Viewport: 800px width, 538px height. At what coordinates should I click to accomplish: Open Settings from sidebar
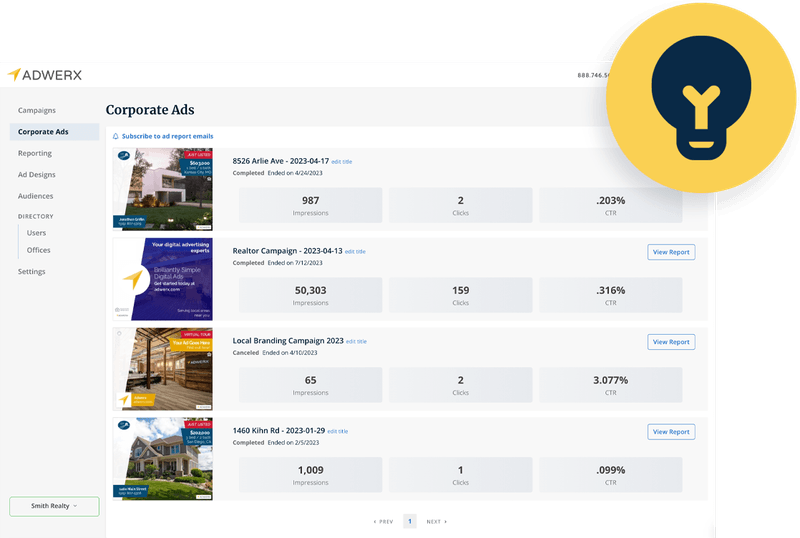pyautogui.click(x=32, y=272)
